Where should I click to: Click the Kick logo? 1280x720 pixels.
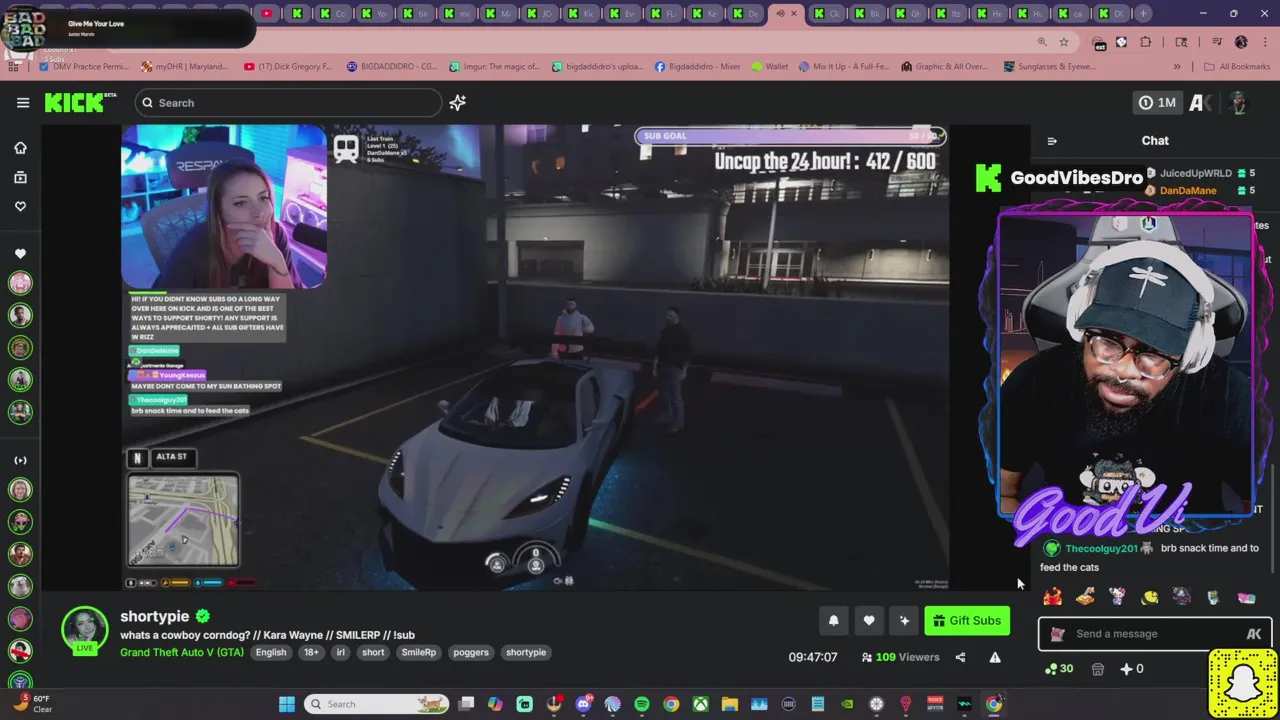point(80,102)
